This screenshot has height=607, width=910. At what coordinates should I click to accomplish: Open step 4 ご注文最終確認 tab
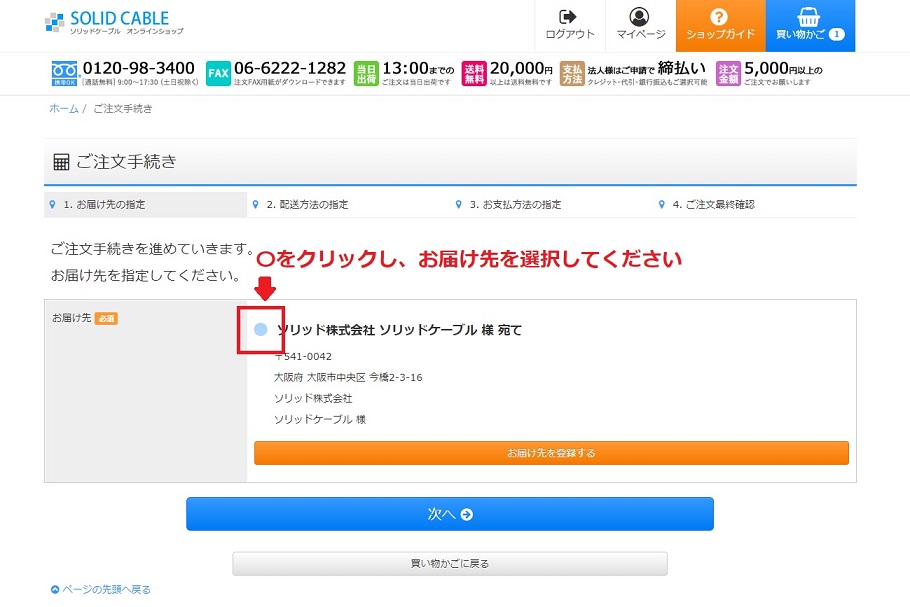click(x=754, y=204)
